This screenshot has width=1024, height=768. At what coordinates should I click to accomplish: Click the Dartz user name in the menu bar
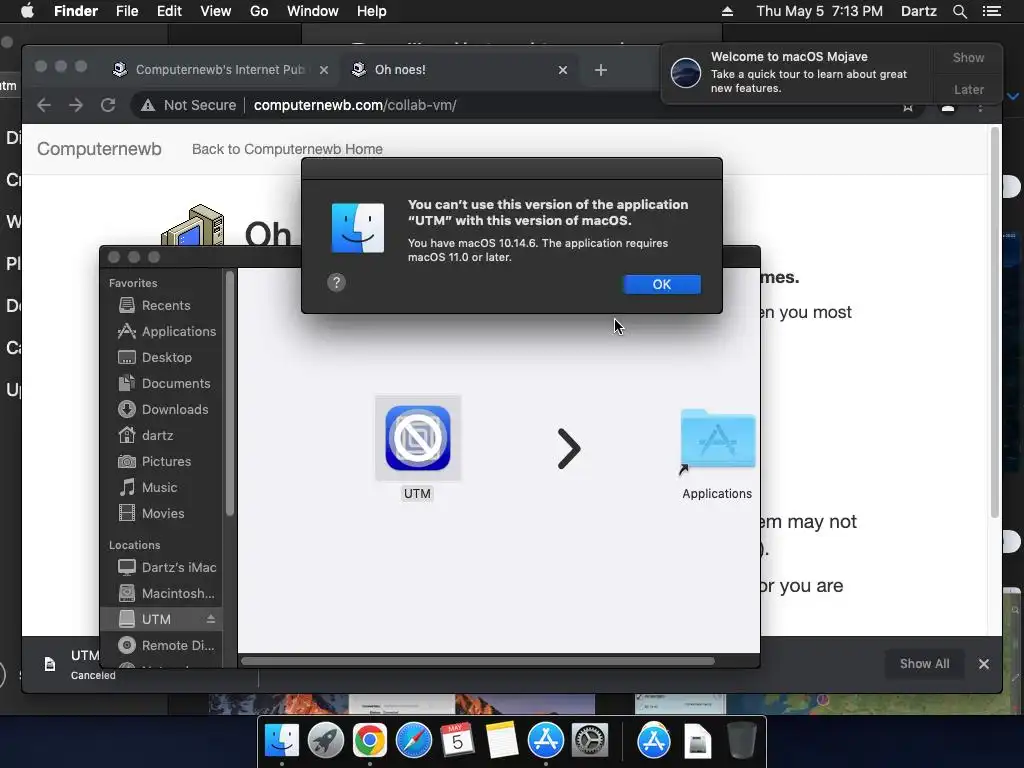point(918,11)
